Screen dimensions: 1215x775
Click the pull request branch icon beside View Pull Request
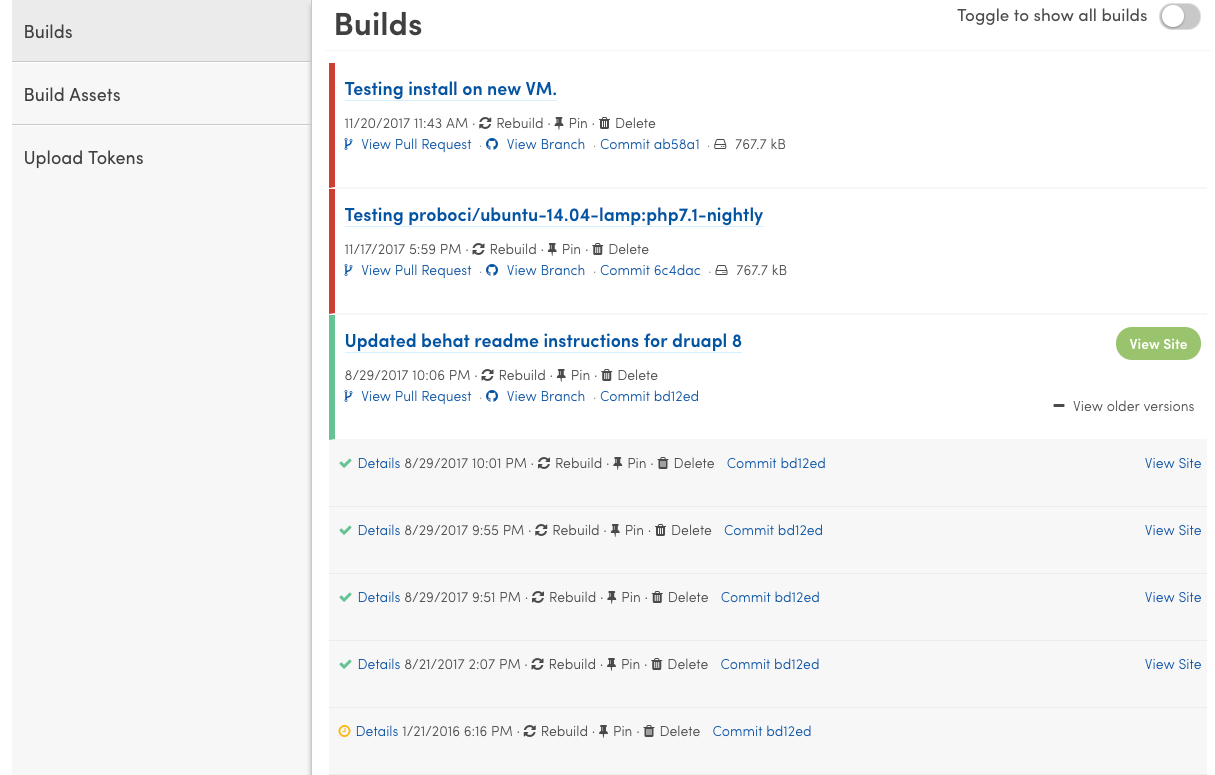pos(348,144)
